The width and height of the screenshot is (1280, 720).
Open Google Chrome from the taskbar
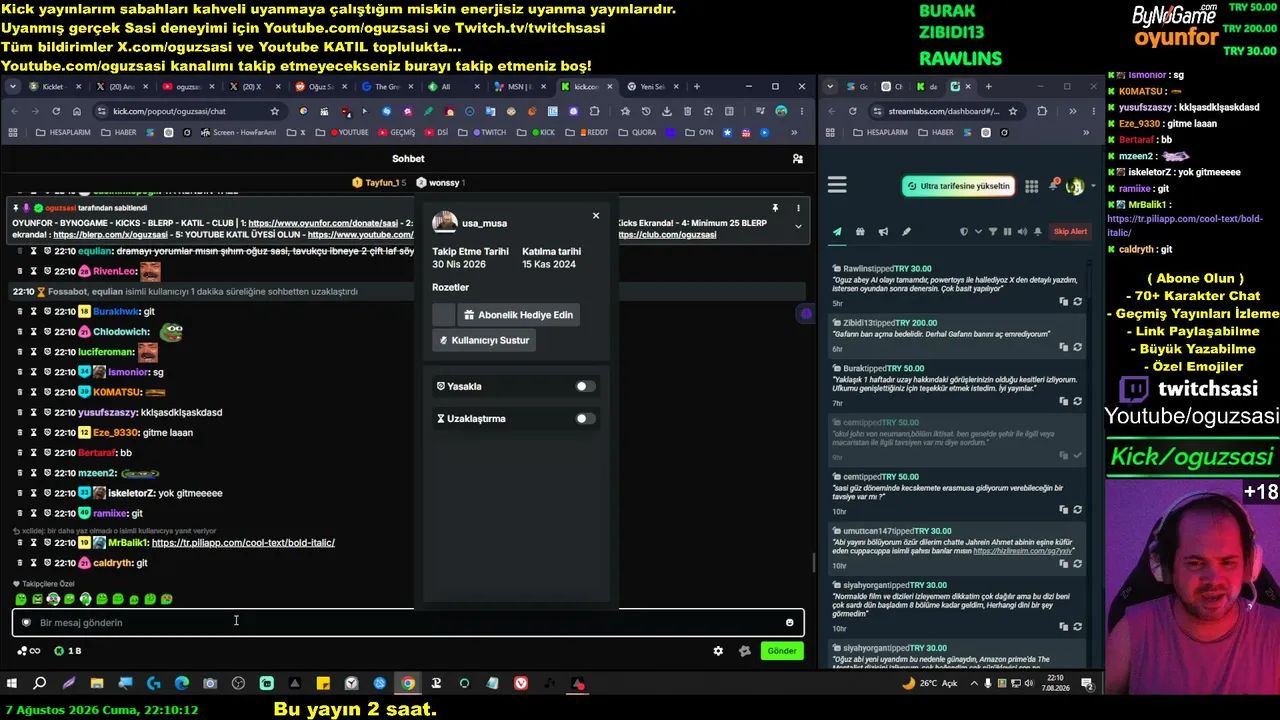(x=408, y=684)
